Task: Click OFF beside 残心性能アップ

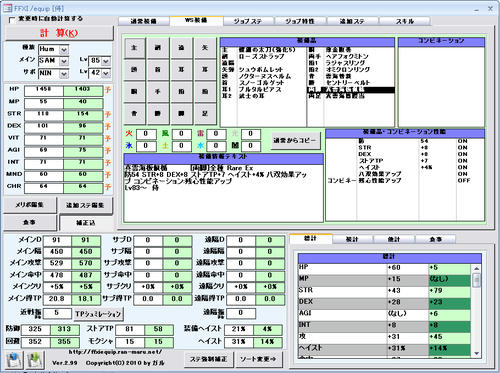Action: point(464,181)
